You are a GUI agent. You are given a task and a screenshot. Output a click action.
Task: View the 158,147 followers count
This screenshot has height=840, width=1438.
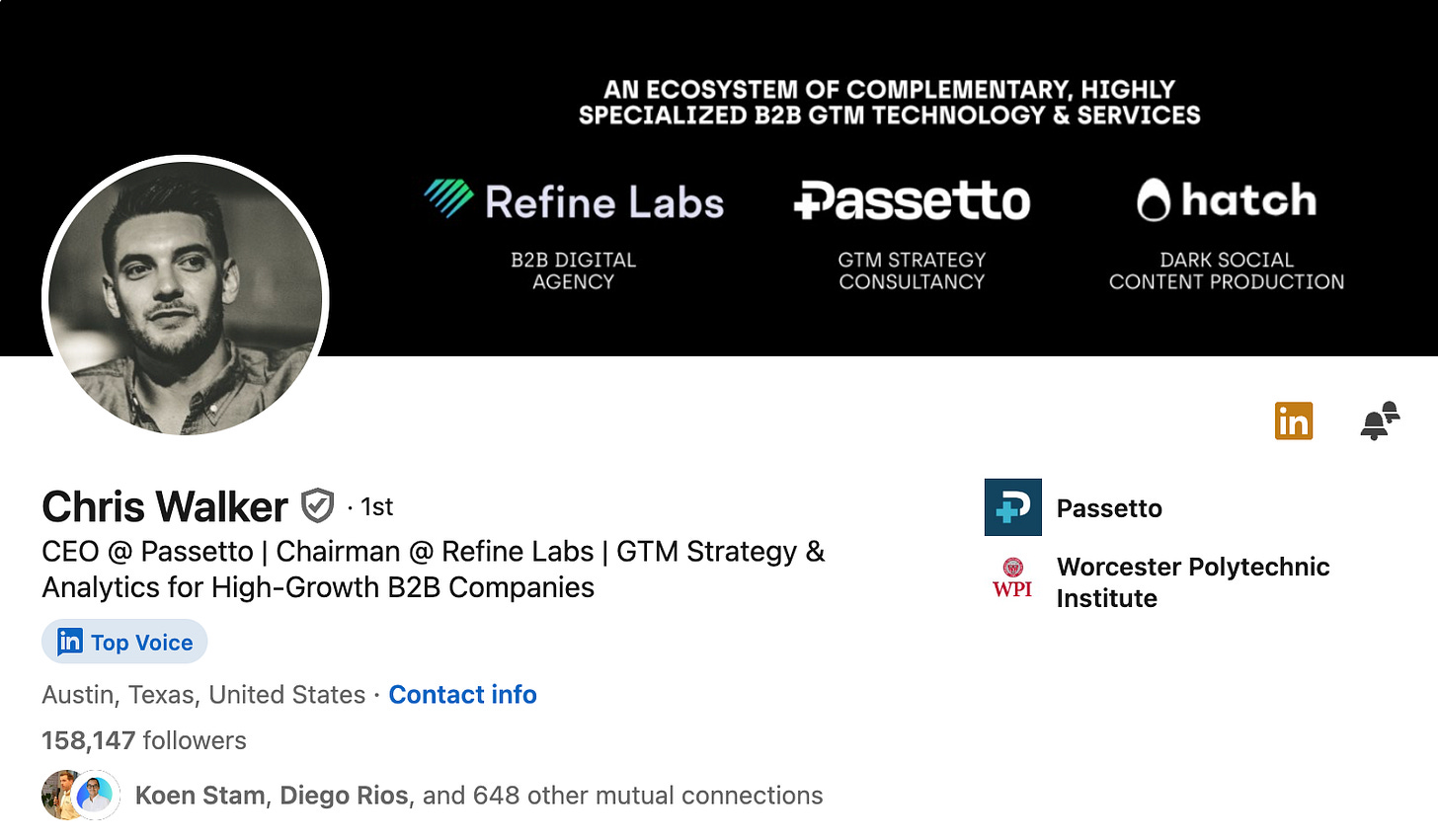pos(144,740)
